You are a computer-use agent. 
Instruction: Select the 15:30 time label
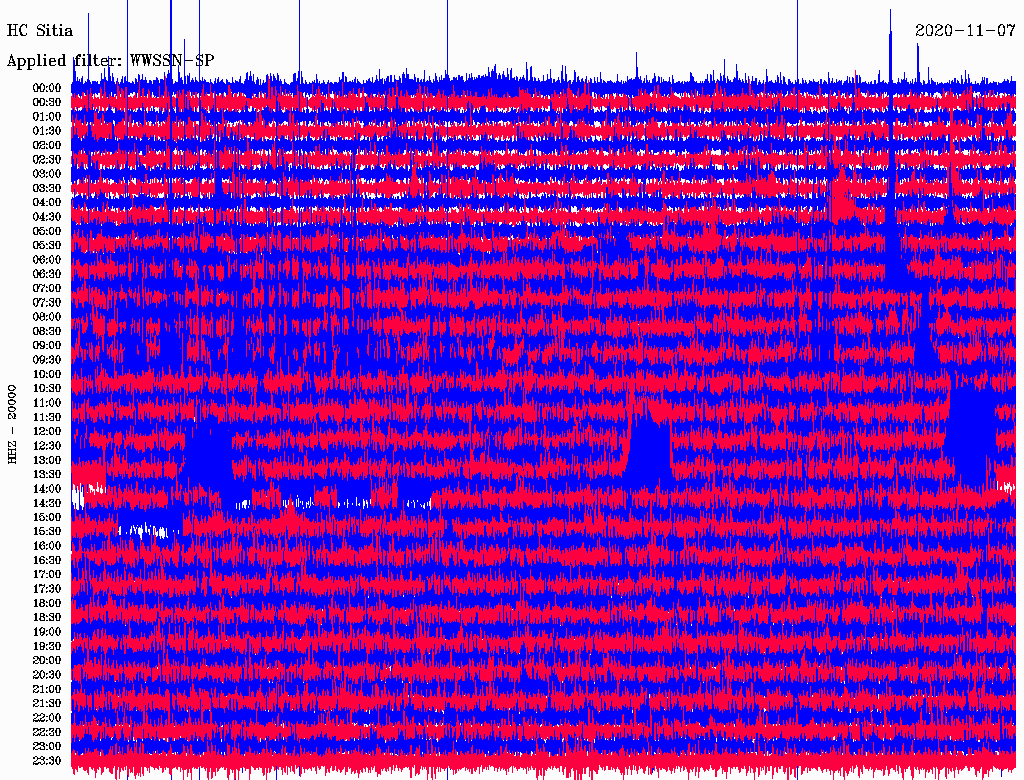click(47, 532)
